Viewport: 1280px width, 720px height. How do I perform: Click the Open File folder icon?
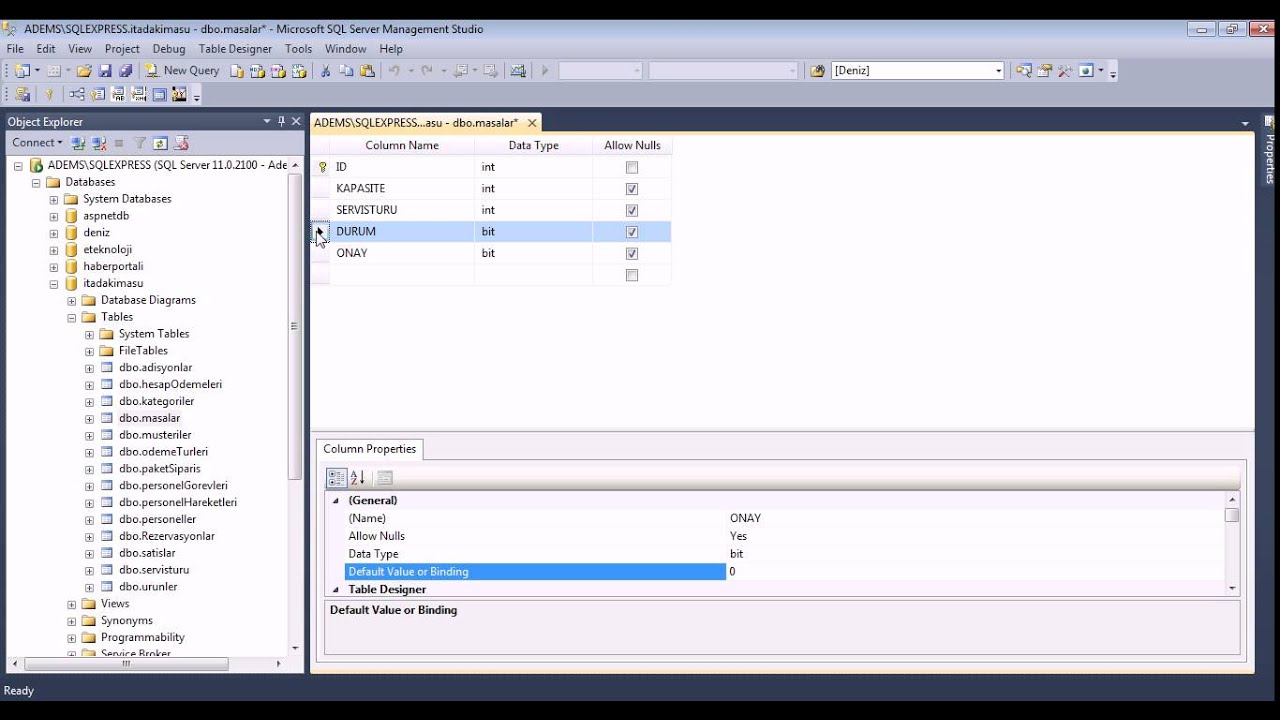click(84, 71)
